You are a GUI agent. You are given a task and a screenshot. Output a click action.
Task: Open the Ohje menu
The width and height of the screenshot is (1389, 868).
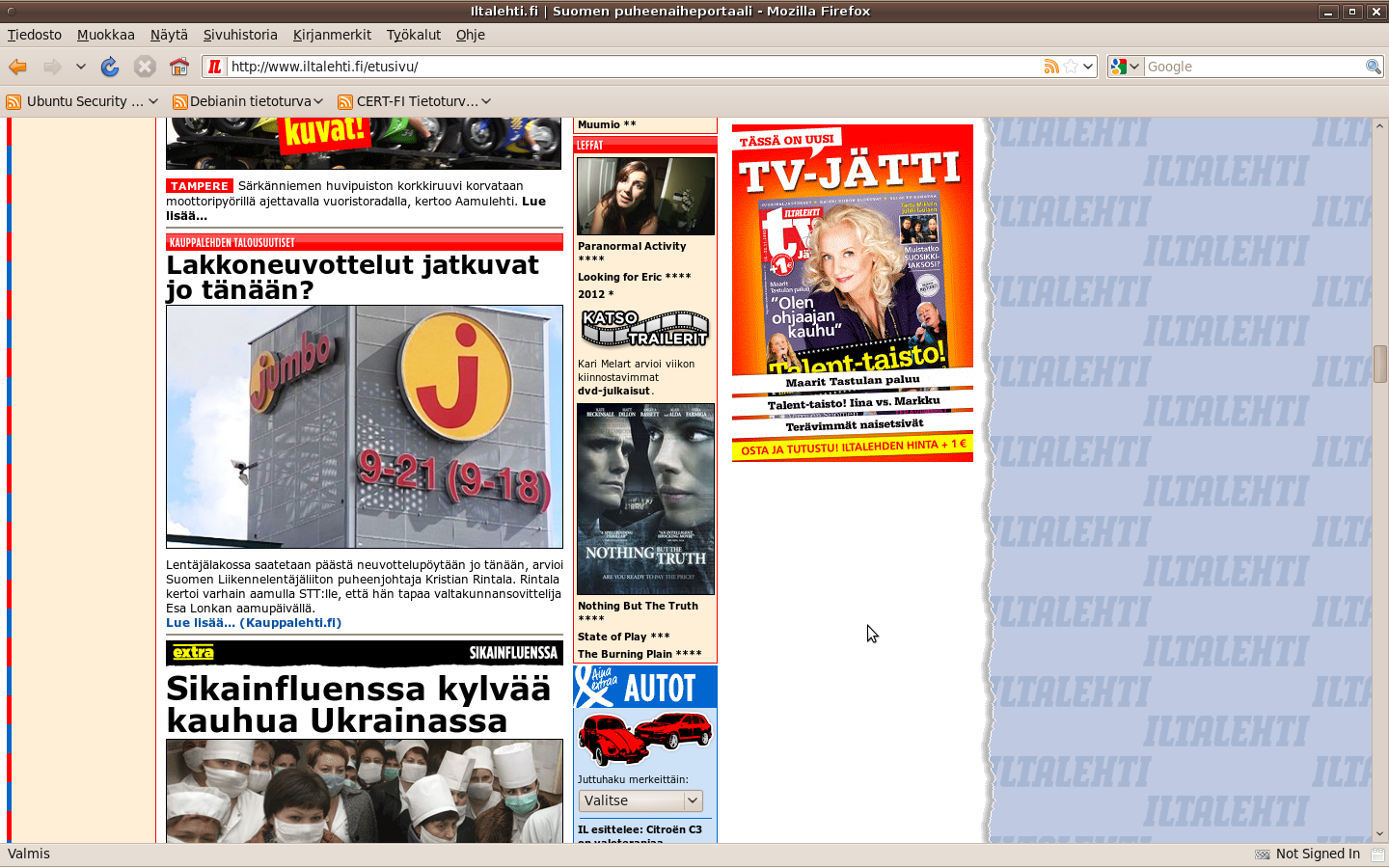471,35
